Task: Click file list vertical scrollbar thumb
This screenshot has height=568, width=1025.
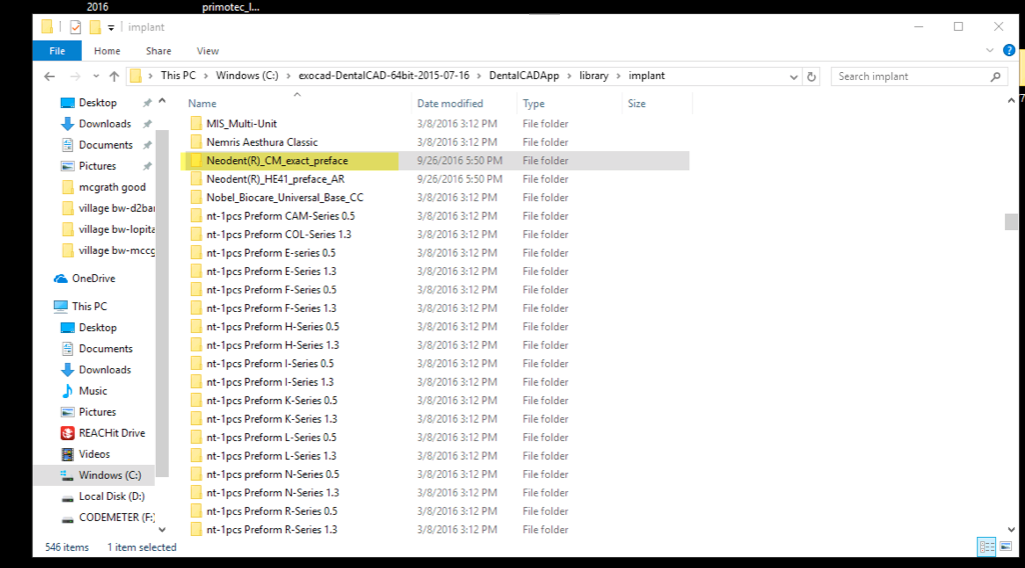Action: point(1011,222)
